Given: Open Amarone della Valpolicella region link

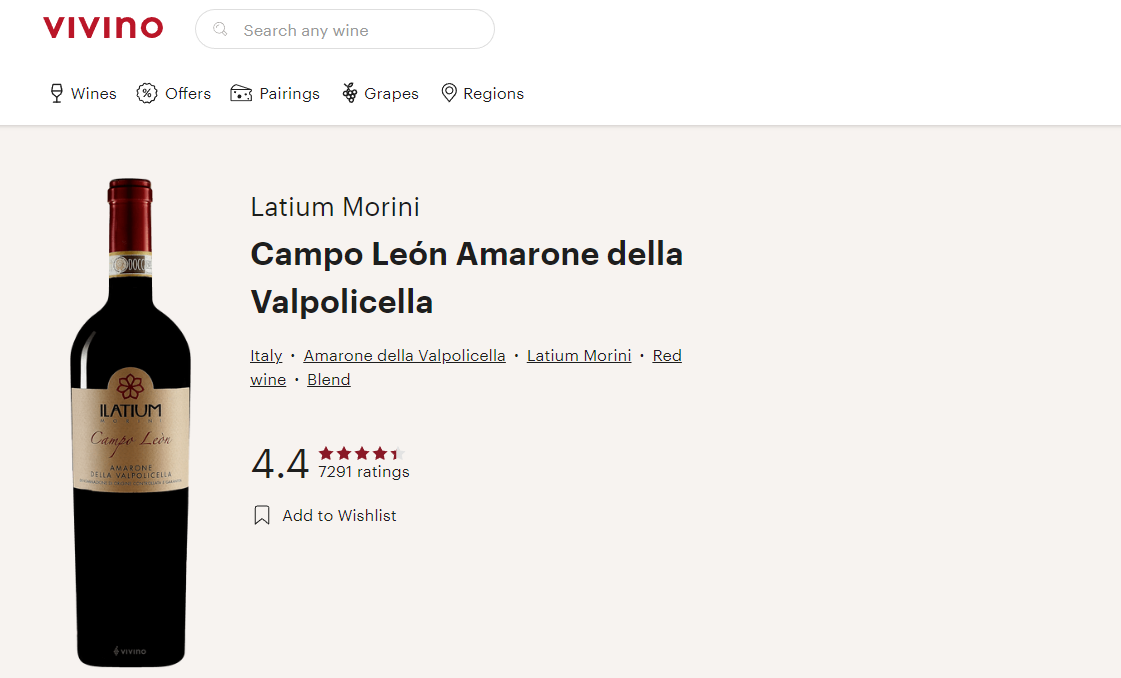Looking at the screenshot, I should coord(404,356).
